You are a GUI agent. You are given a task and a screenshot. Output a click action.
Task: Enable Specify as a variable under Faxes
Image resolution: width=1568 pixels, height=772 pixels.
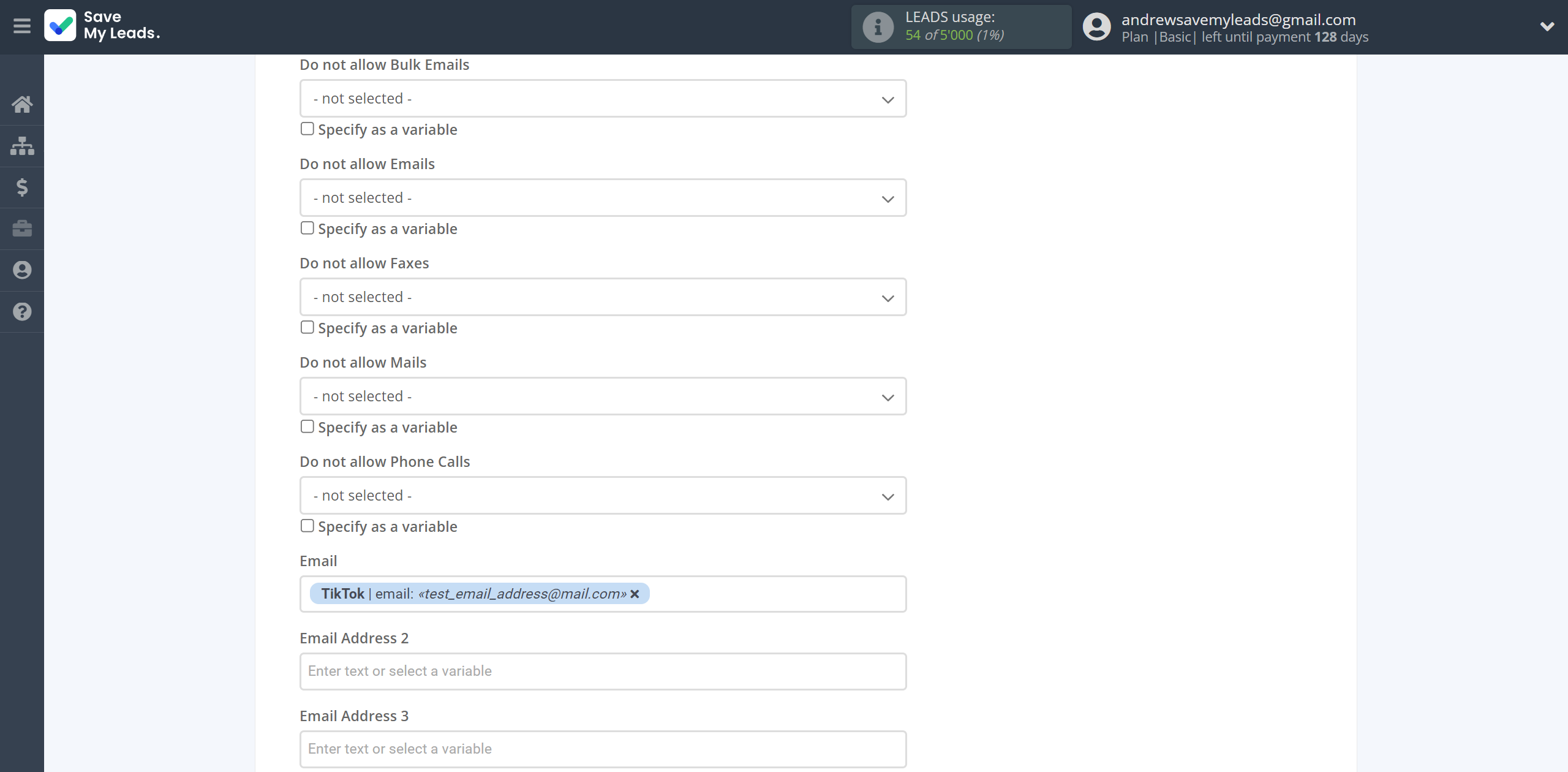click(x=307, y=327)
